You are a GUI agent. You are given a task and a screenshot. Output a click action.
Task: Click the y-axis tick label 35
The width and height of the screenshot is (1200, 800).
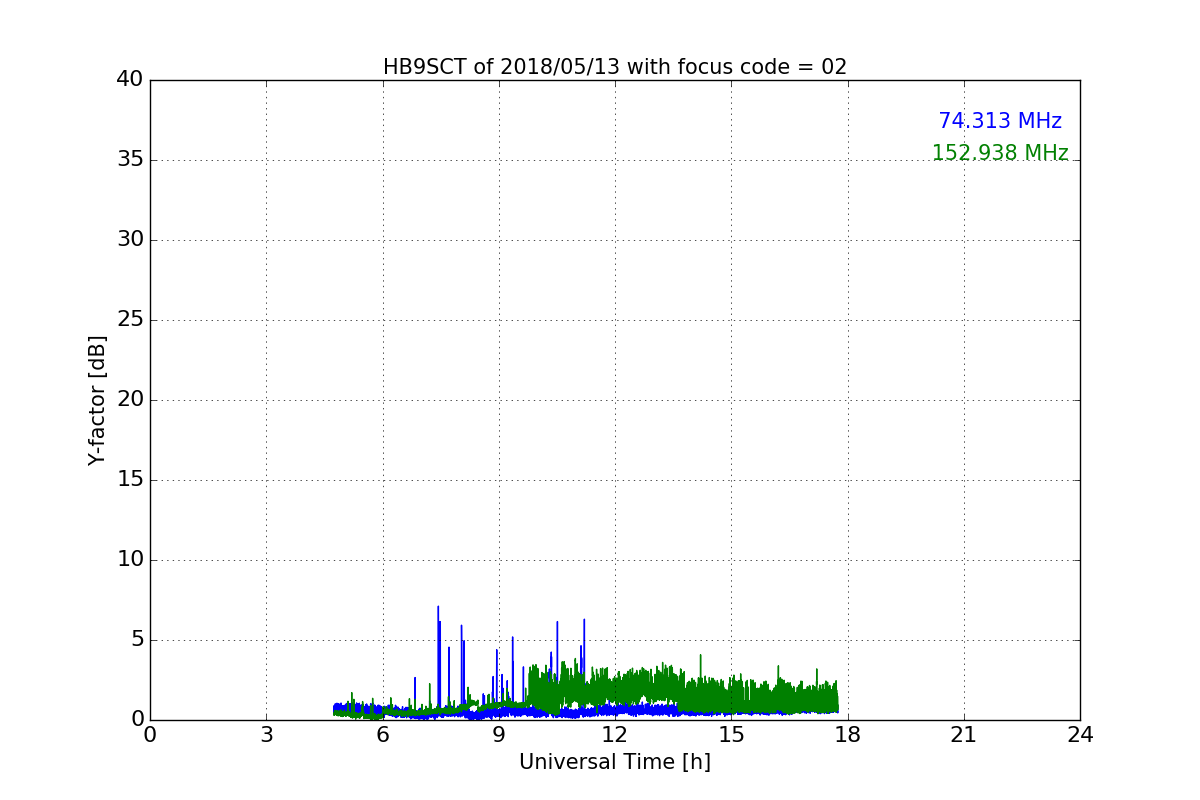130,160
